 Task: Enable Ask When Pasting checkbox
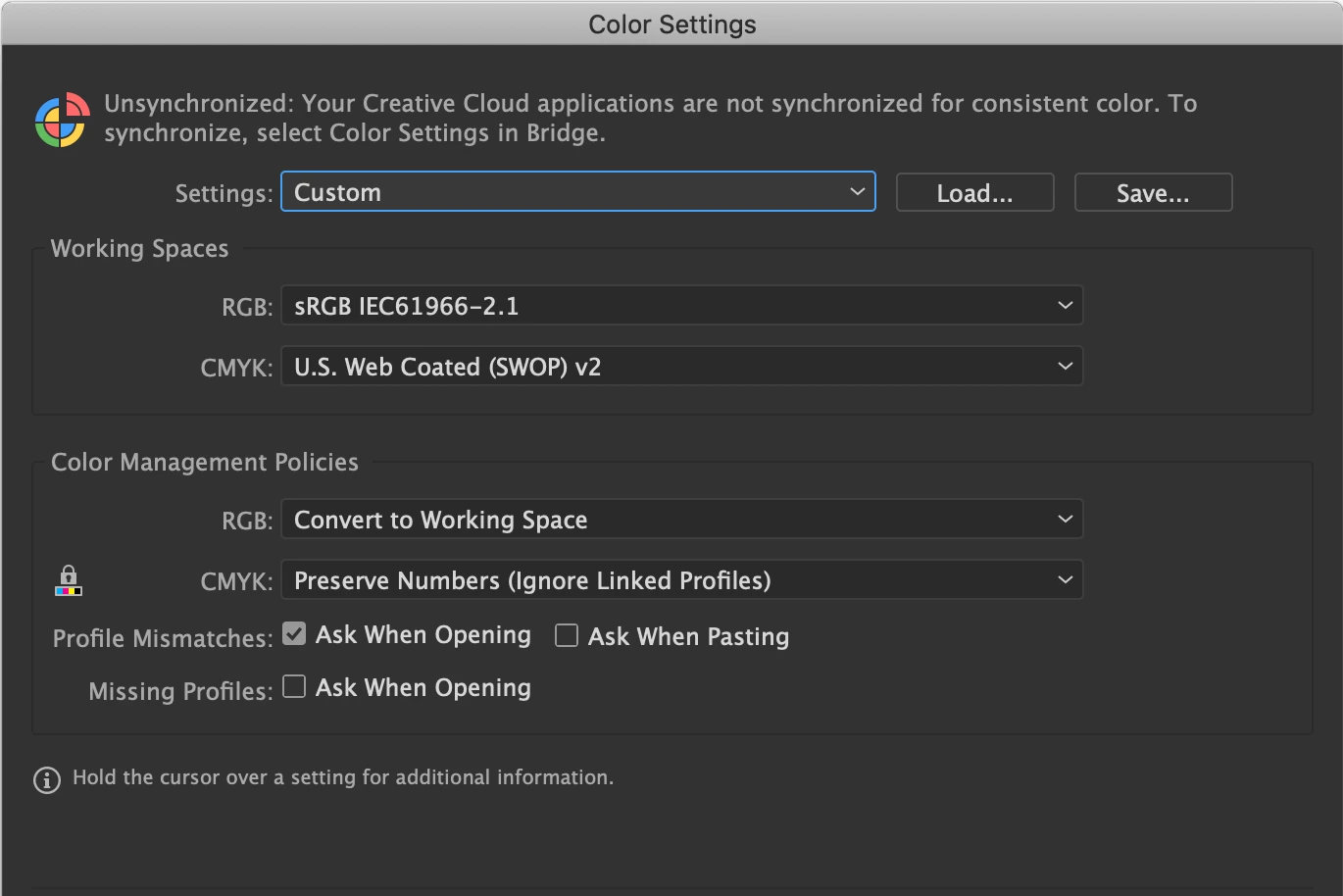pos(567,636)
